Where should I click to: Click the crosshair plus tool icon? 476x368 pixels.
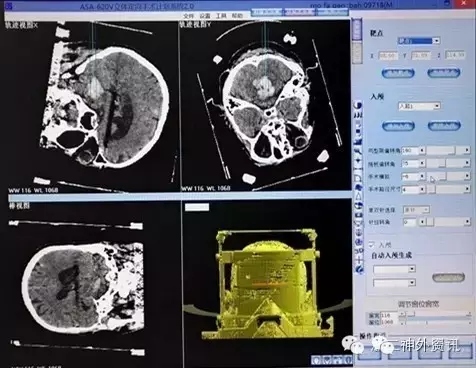point(359,260)
